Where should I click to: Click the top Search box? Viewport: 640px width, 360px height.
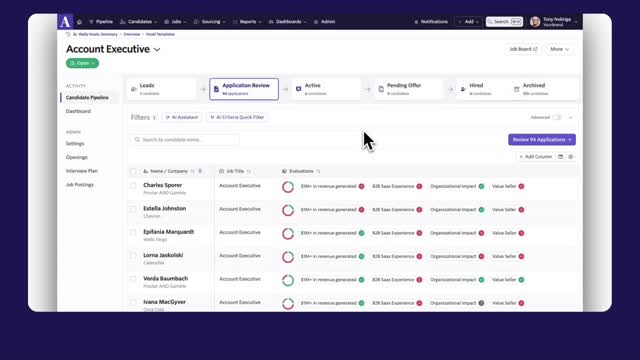(x=504, y=22)
